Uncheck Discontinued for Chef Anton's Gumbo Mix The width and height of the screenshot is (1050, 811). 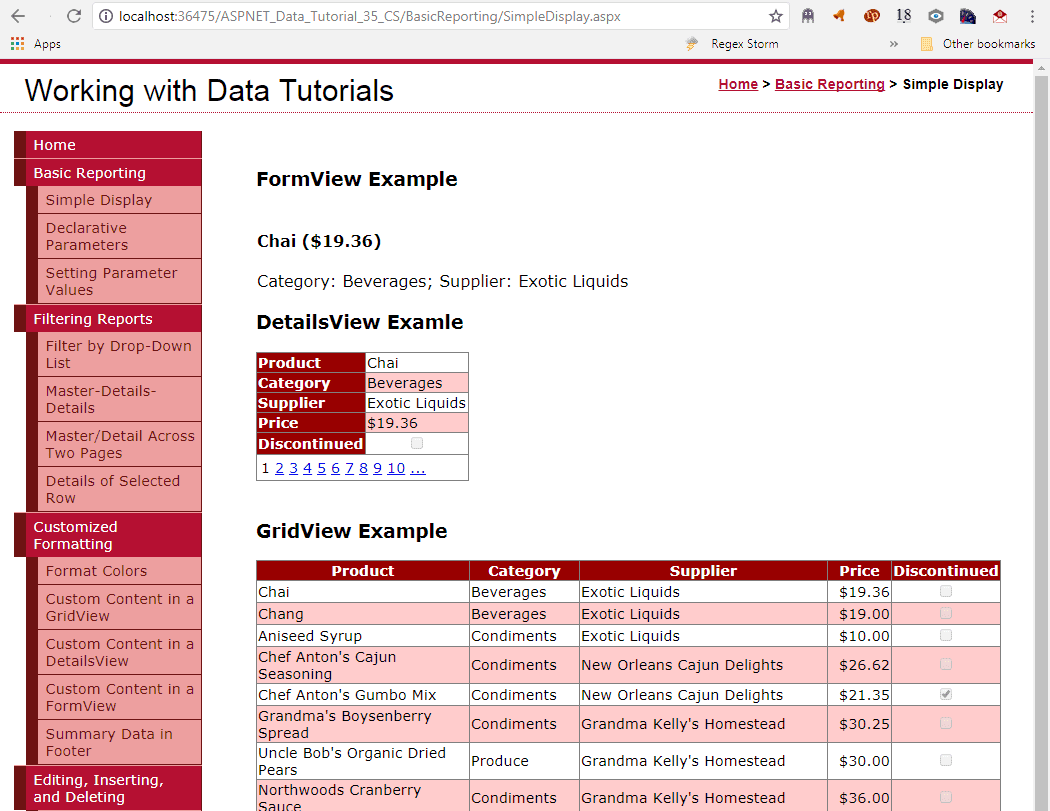(944, 692)
